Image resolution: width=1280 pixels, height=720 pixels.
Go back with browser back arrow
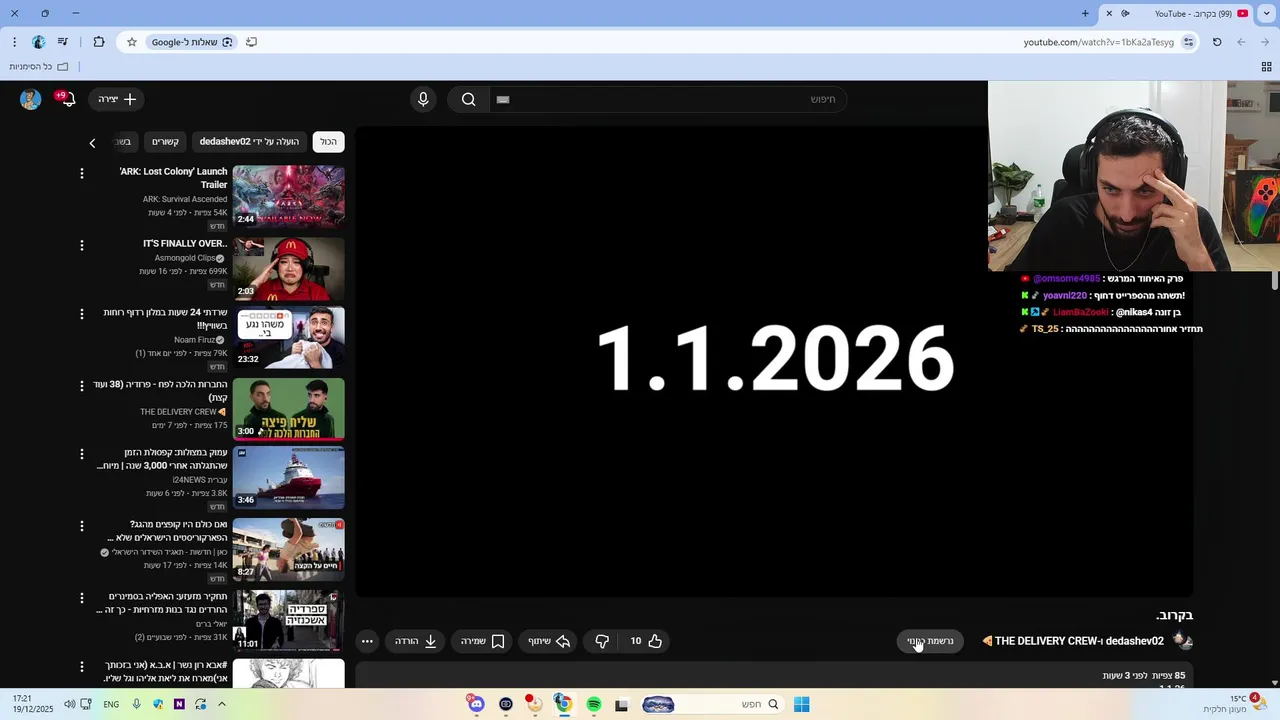[x=1265, y=42]
